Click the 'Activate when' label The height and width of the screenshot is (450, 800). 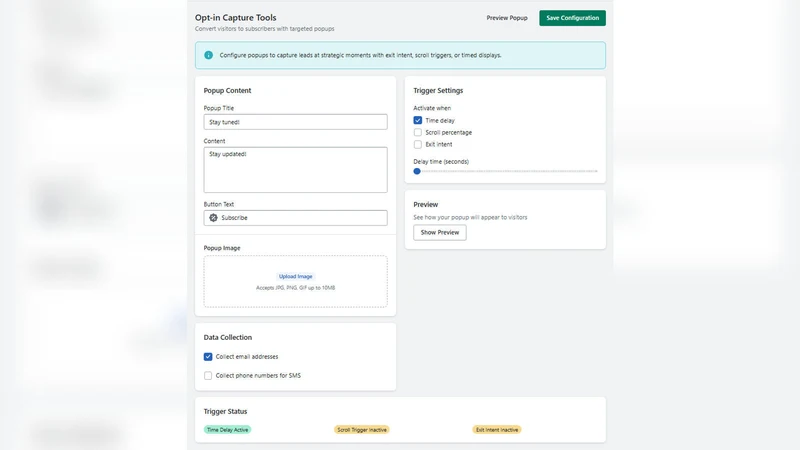click(x=432, y=108)
